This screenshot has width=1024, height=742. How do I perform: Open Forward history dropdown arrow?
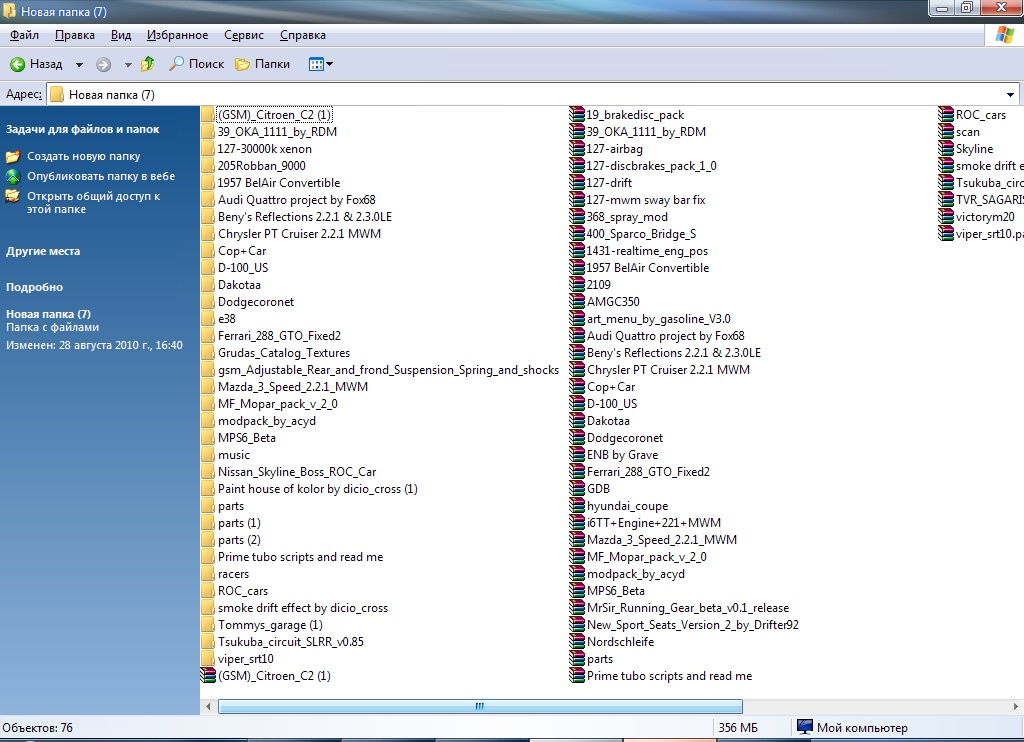pos(128,65)
